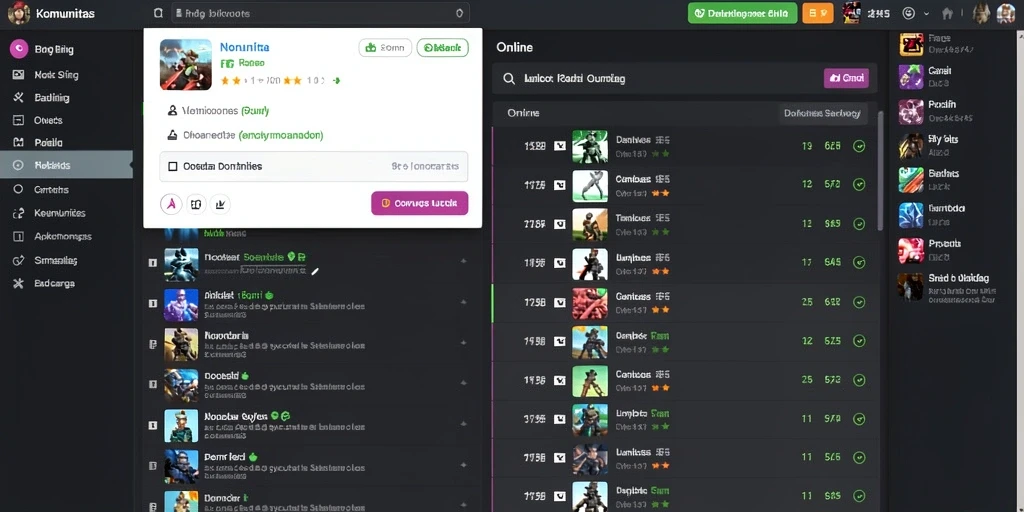The height and width of the screenshot is (512, 1024).
Task: Click the book icon in popup card
Action: (x=196, y=204)
